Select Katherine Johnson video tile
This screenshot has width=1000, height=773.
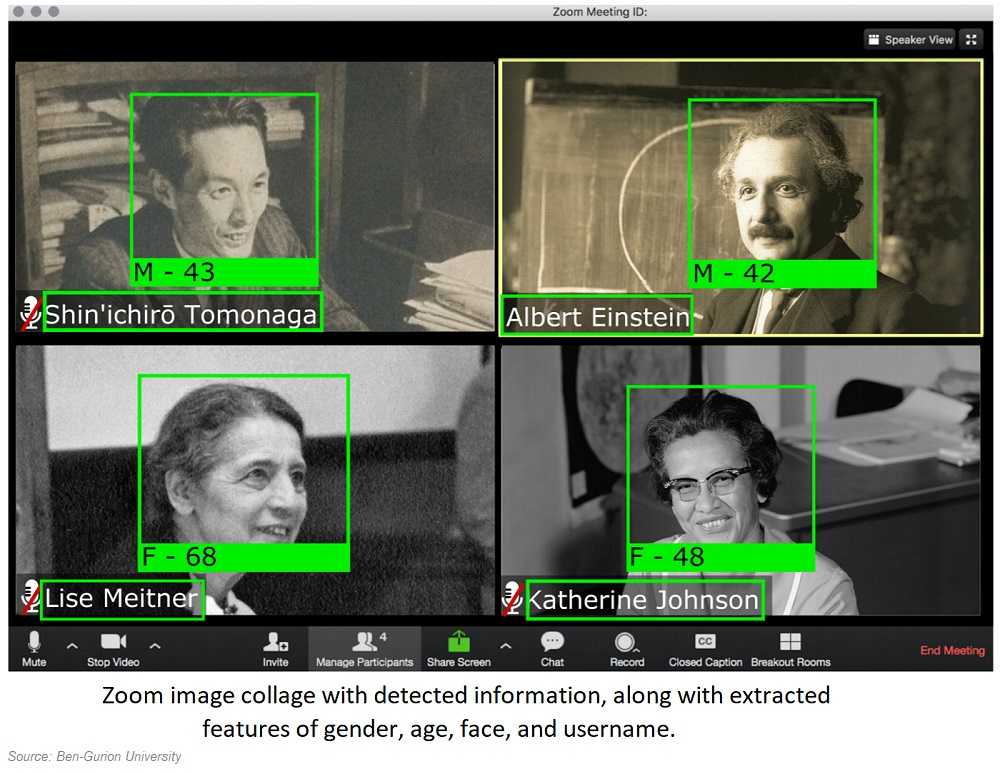740,480
